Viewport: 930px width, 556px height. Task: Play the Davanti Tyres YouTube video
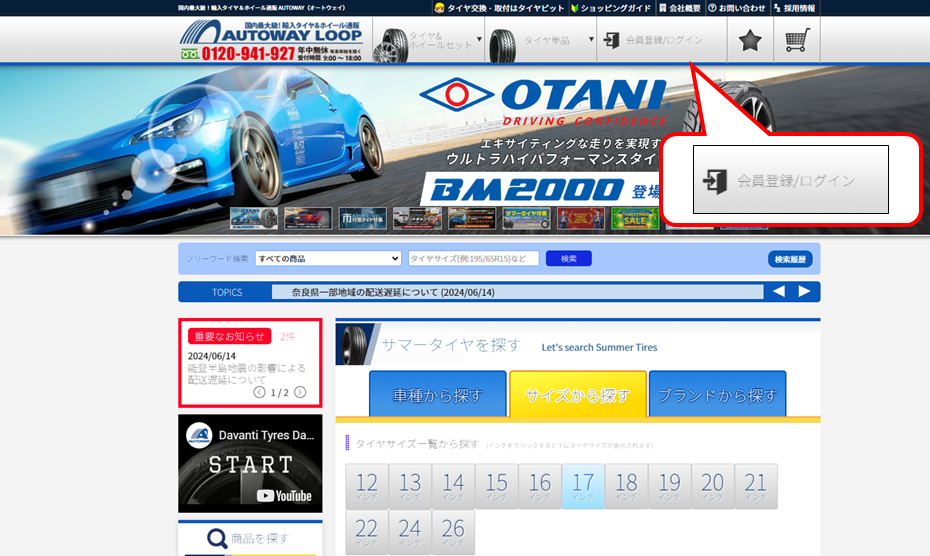250,463
